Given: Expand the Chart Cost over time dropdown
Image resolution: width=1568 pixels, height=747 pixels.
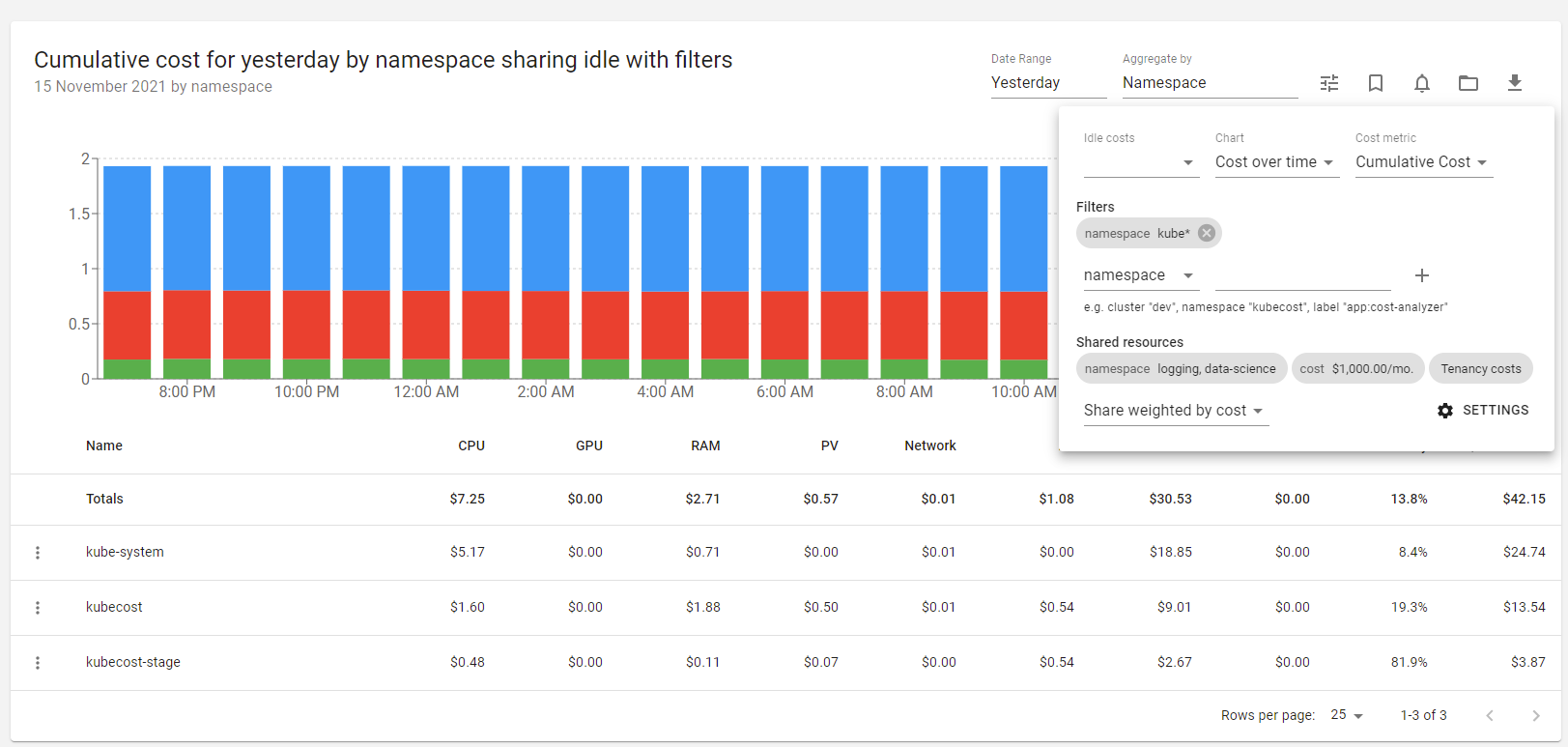Looking at the screenshot, I should [1275, 162].
